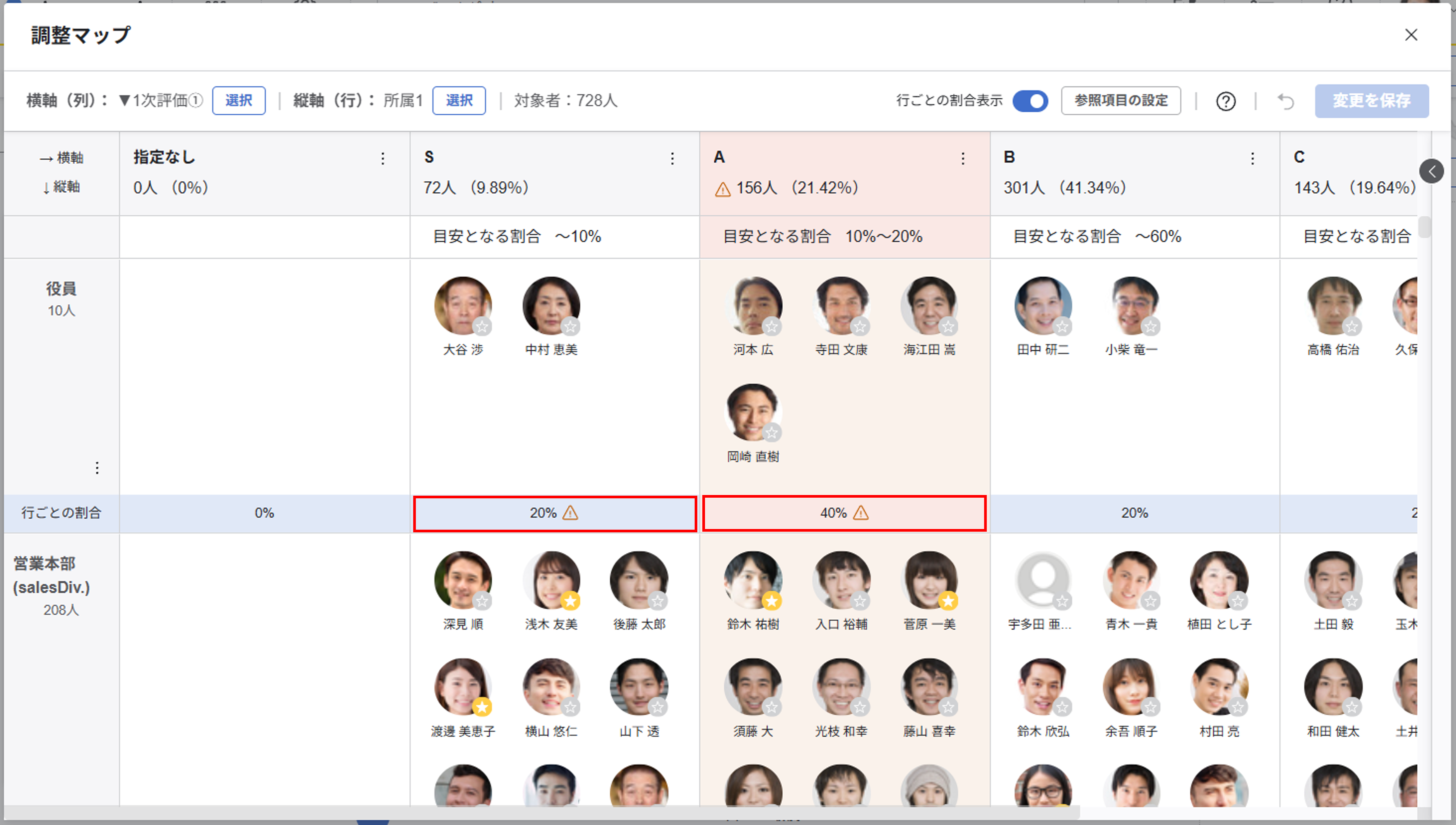Toggle star badge on 大谷 渉
This screenshot has height=825, width=1456.
point(482,327)
